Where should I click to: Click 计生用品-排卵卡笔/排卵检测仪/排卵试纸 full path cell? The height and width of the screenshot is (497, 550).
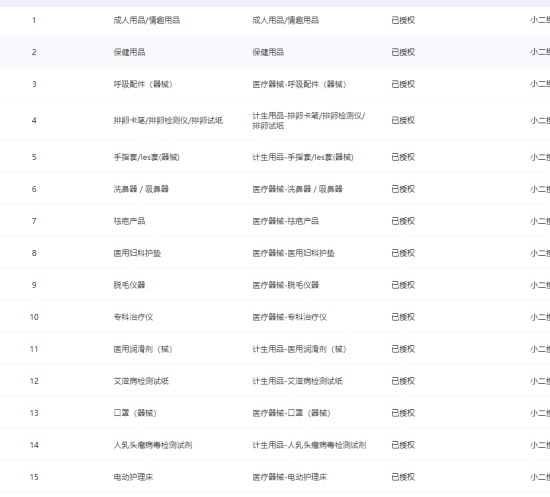(309, 120)
